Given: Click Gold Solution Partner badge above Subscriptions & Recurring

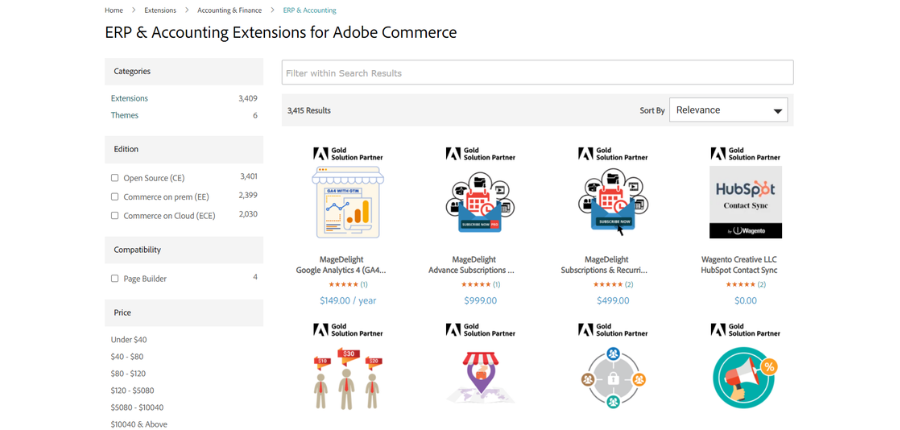Looking at the screenshot, I should (x=613, y=153).
